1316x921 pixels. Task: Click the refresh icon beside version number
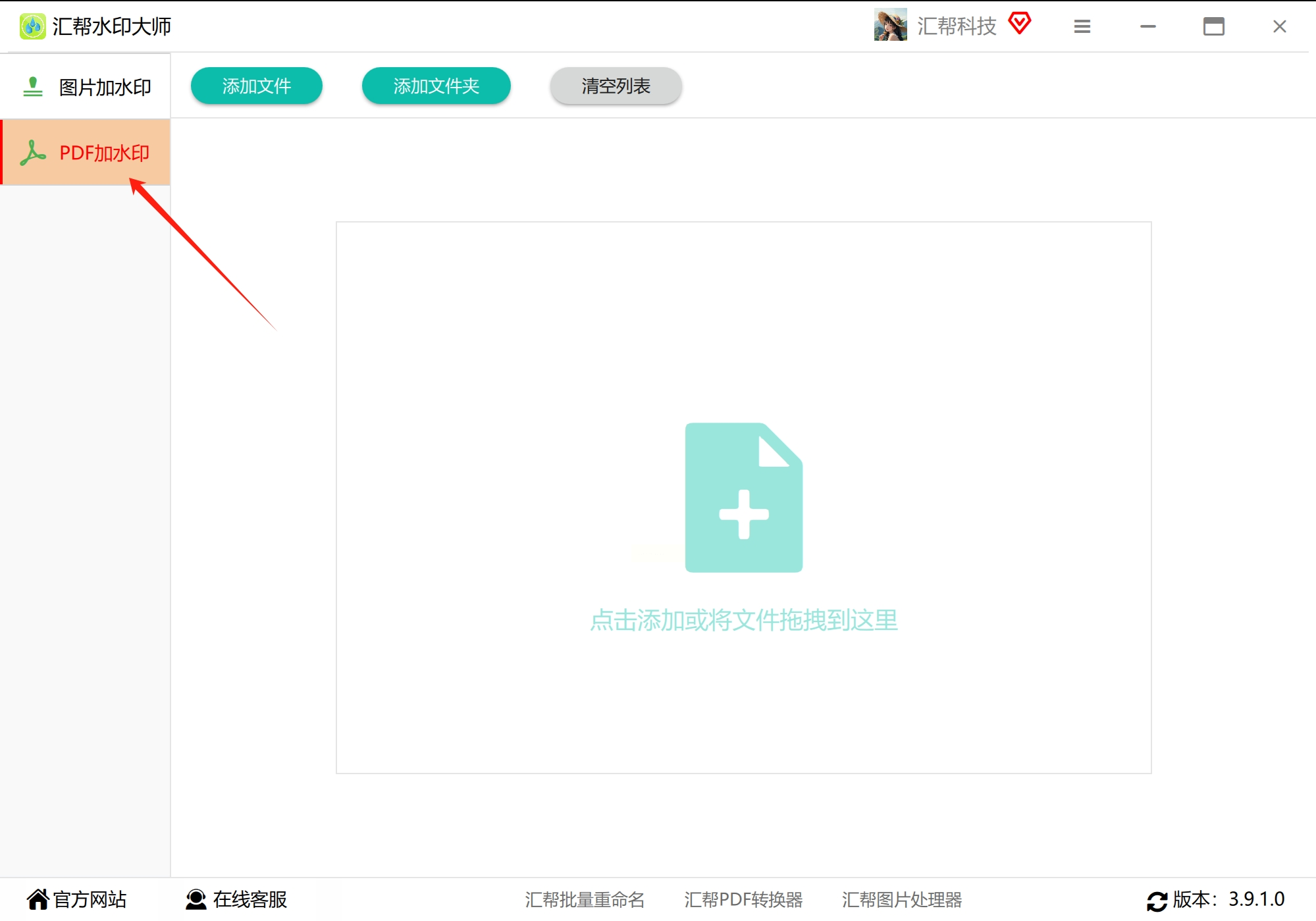(x=1157, y=900)
